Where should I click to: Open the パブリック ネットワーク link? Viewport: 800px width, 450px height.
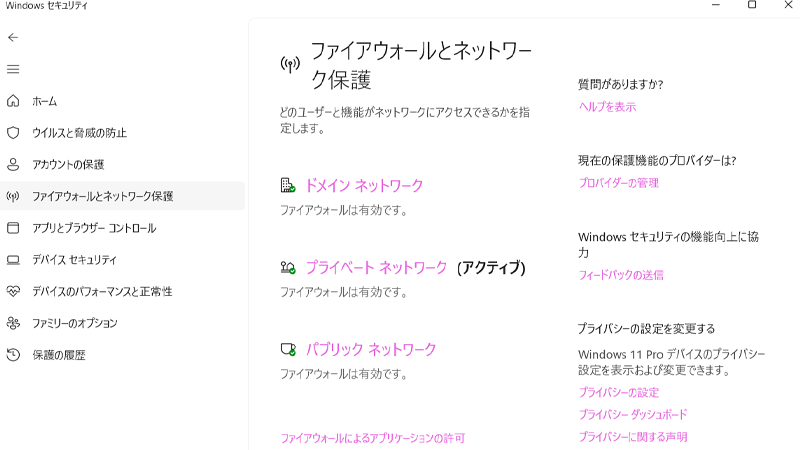pos(370,349)
